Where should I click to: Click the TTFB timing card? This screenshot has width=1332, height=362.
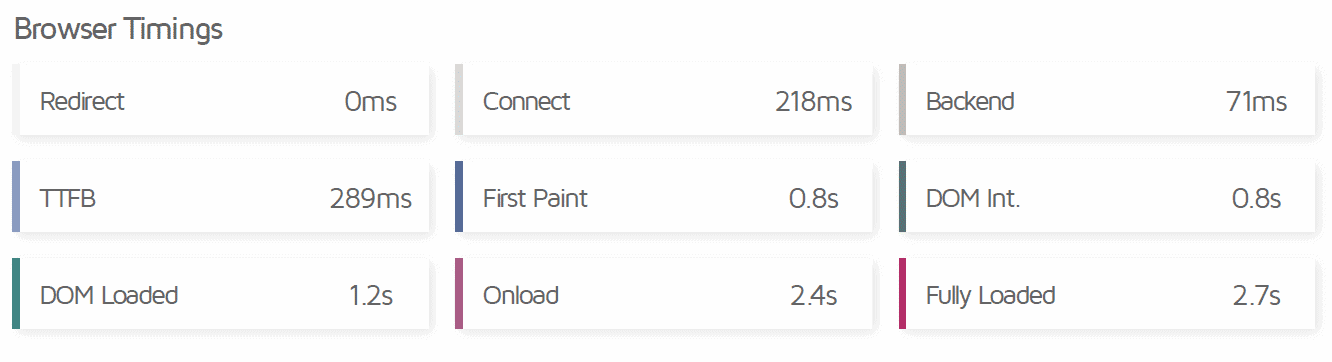coord(221,197)
